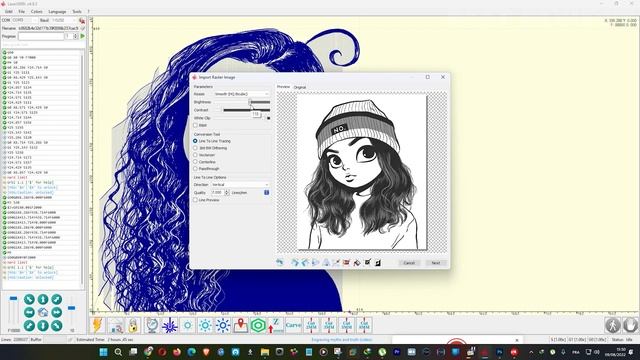The height and width of the screenshot is (360, 640).
Task: Click the fill bucket icon in the dialog toolbar
Action: 357,262
